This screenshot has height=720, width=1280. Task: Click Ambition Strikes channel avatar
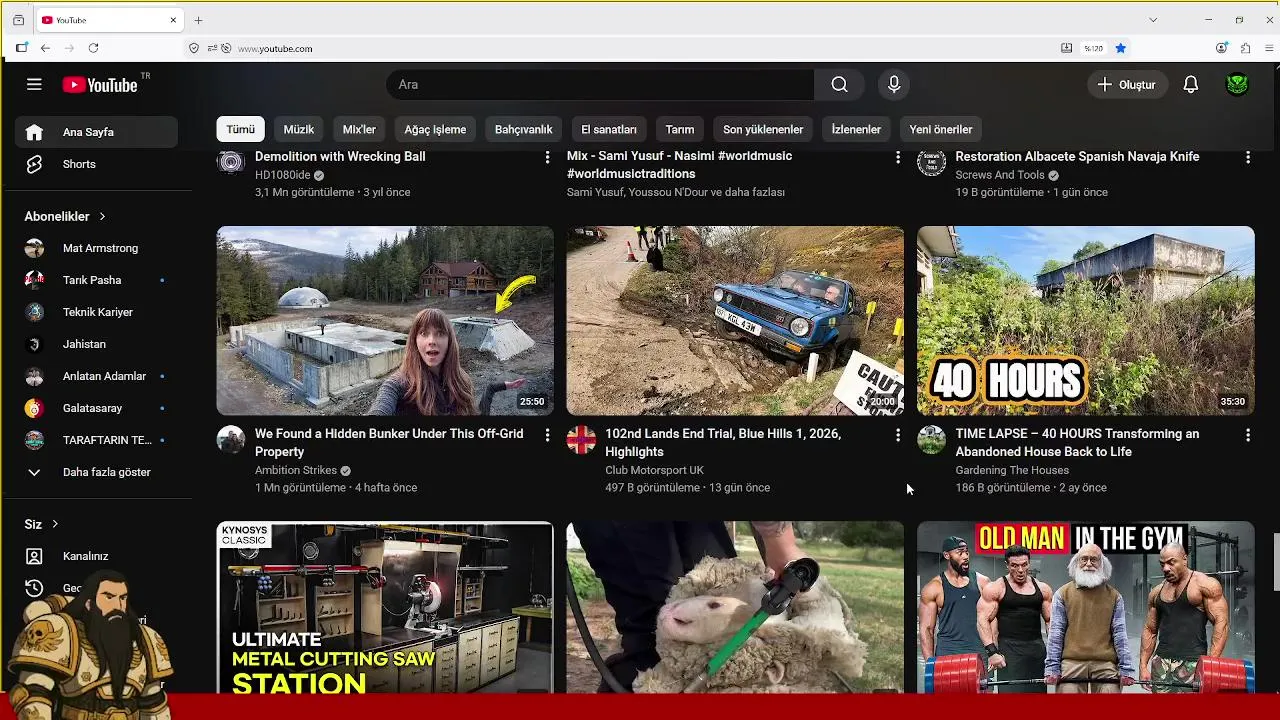click(231, 440)
